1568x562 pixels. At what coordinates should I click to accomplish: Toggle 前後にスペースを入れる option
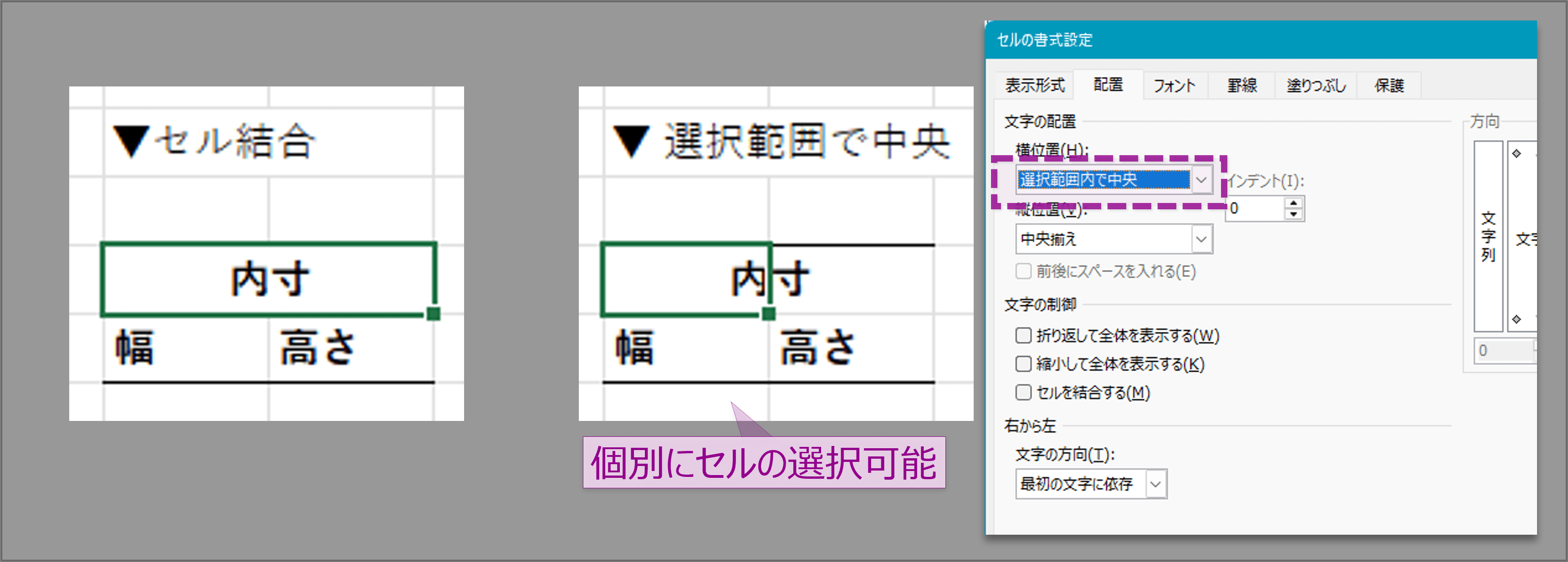pyautogui.click(x=1023, y=272)
